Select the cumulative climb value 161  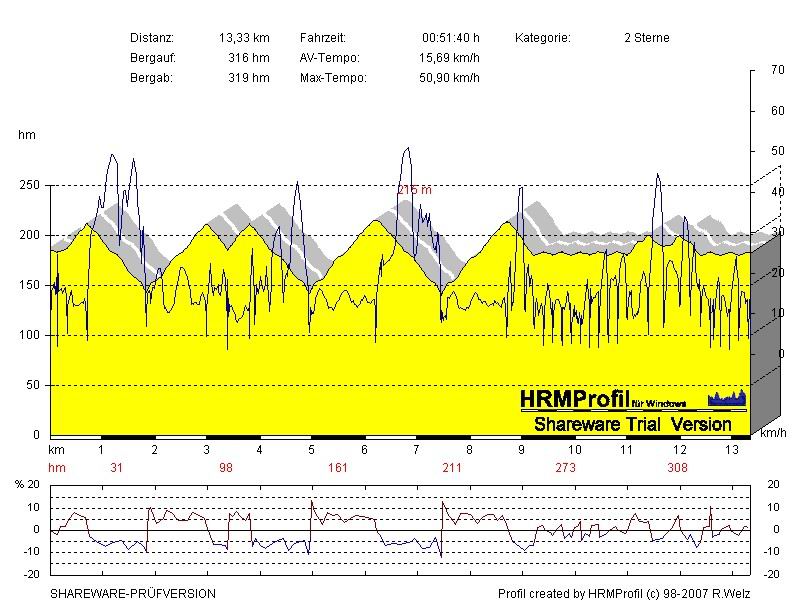pyautogui.click(x=340, y=467)
